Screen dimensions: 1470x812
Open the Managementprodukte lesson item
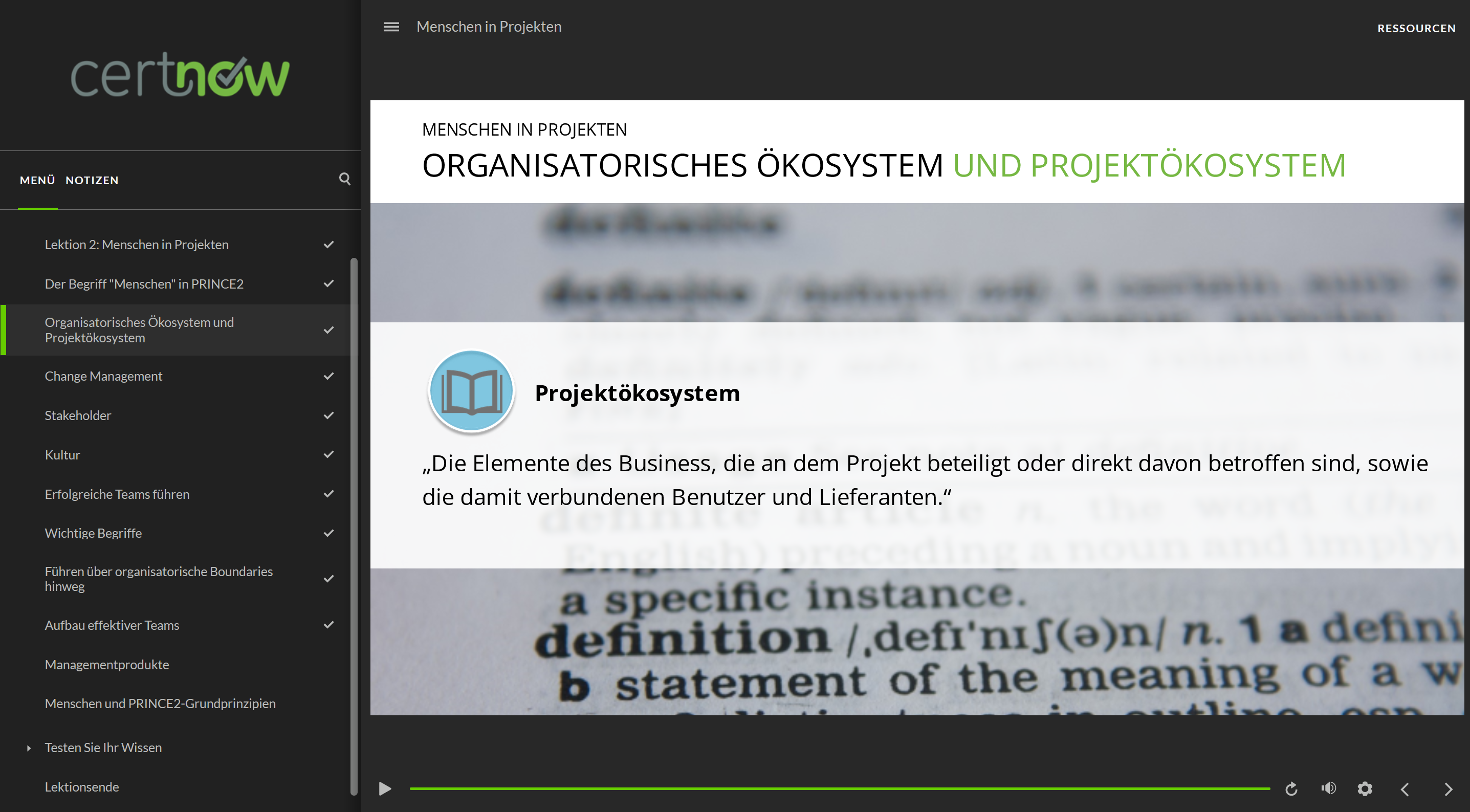coord(107,664)
